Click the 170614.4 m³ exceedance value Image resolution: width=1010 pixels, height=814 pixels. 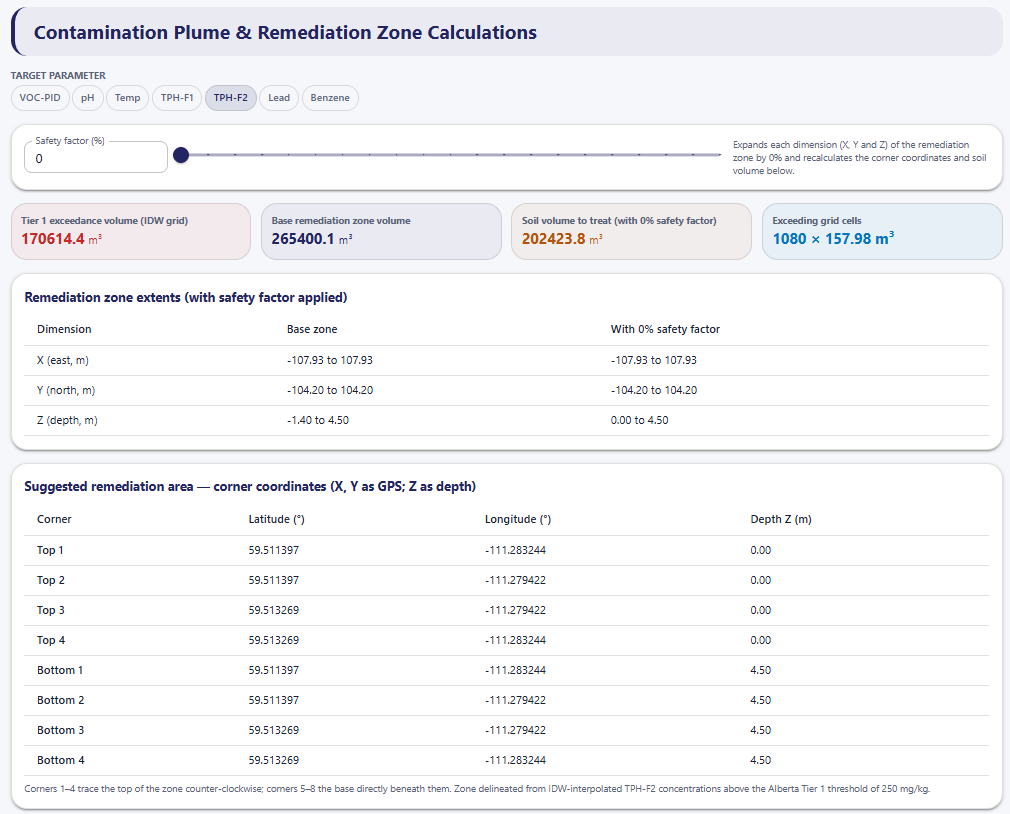pyautogui.click(x=61, y=239)
